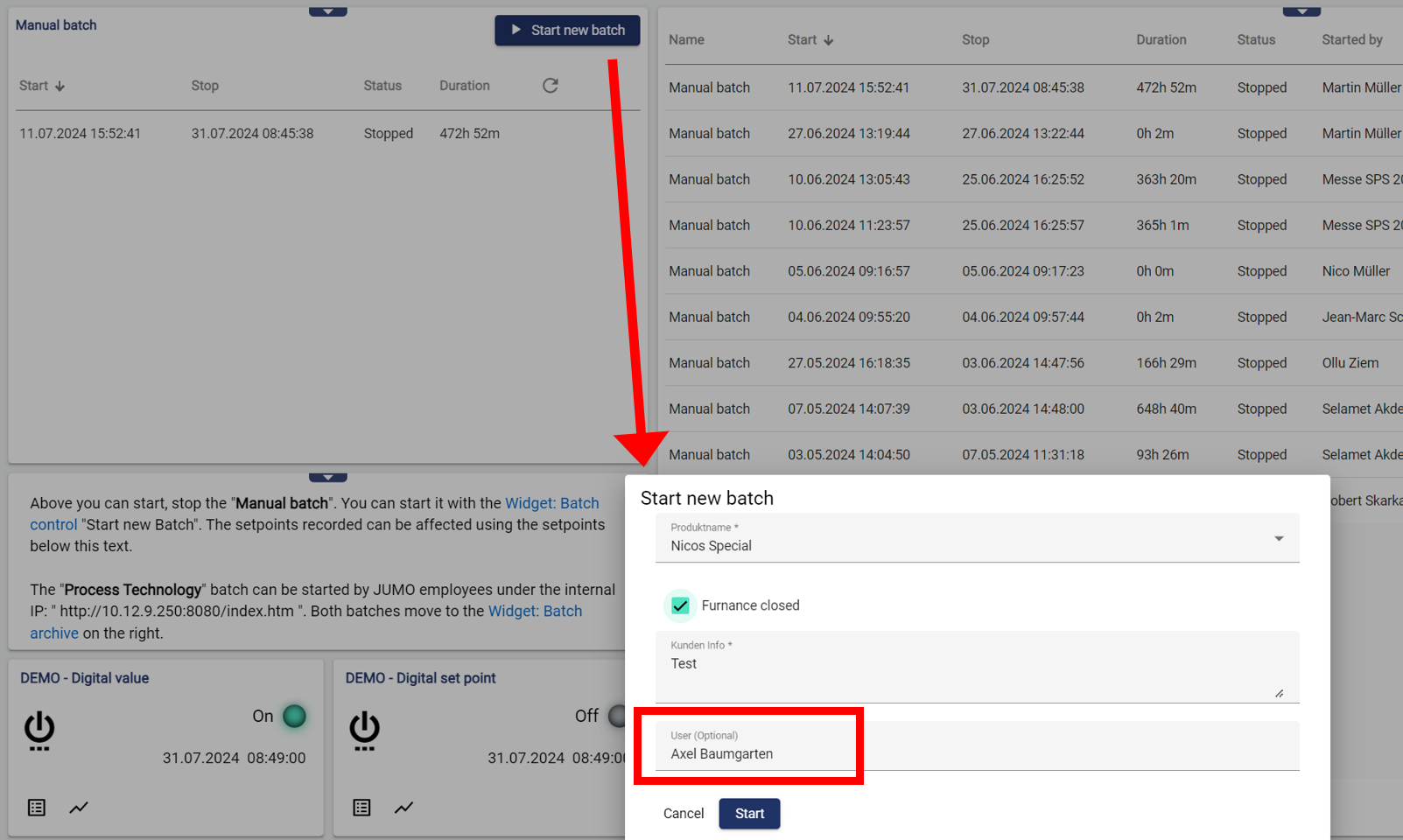The image size is (1403, 840).
Task: Toggle the Off switch in Digital set point
Action: 616,716
